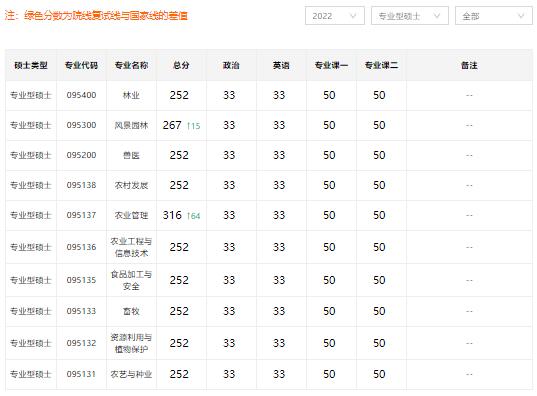Viewport: 537px width, 396px height.
Task: Click the orange note about green scores
Action: pyautogui.click(x=96, y=16)
